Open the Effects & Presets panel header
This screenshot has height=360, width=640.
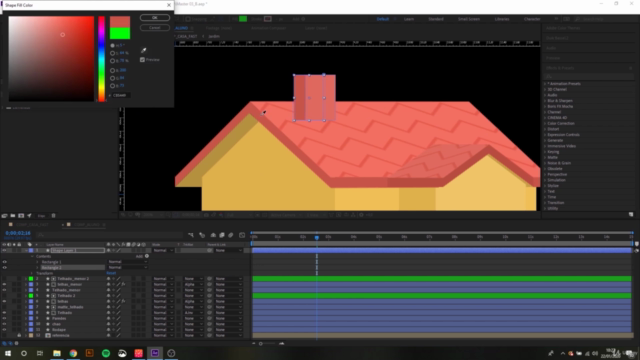[560, 68]
